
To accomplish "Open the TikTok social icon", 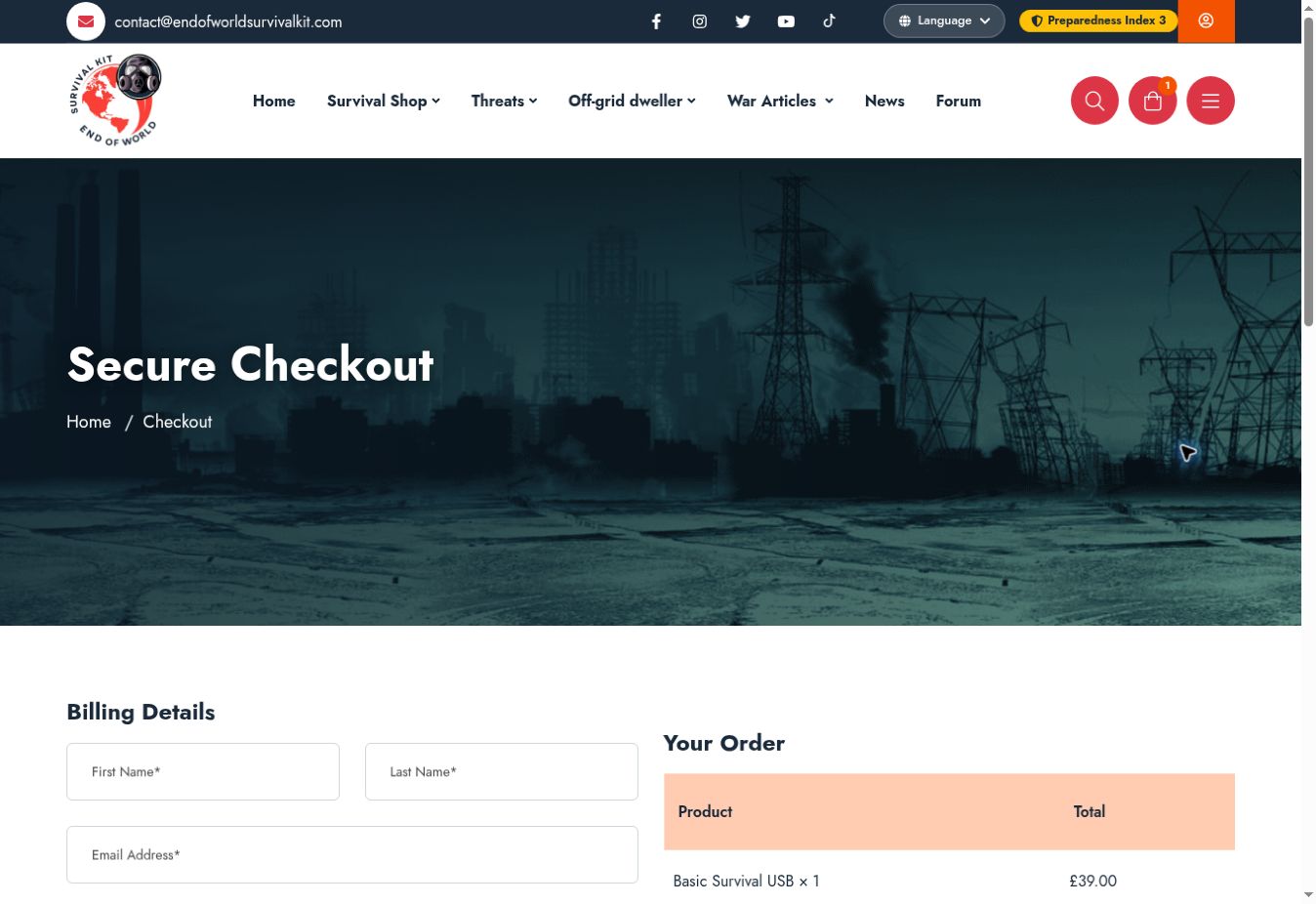I will (x=829, y=21).
